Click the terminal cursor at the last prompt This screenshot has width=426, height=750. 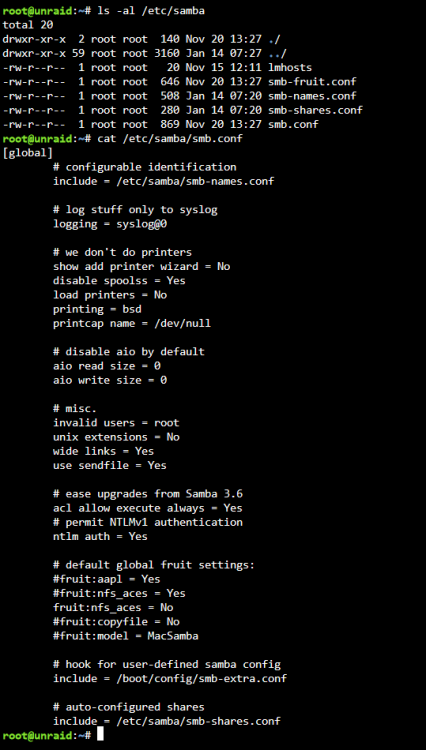point(100,735)
